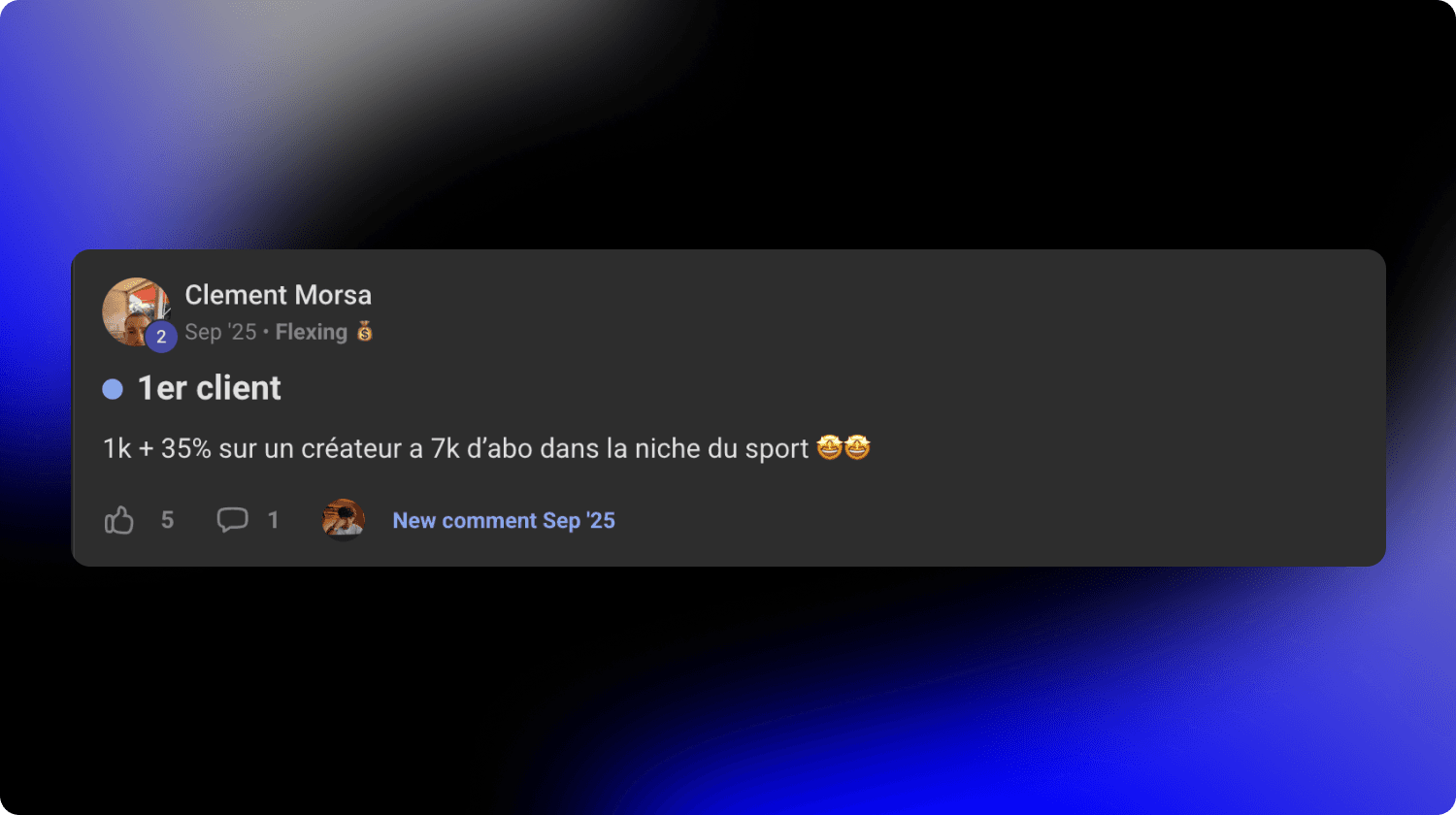Click the level 2 badge on avatar
Screen dimensions: 1456x815
(161, 337)
